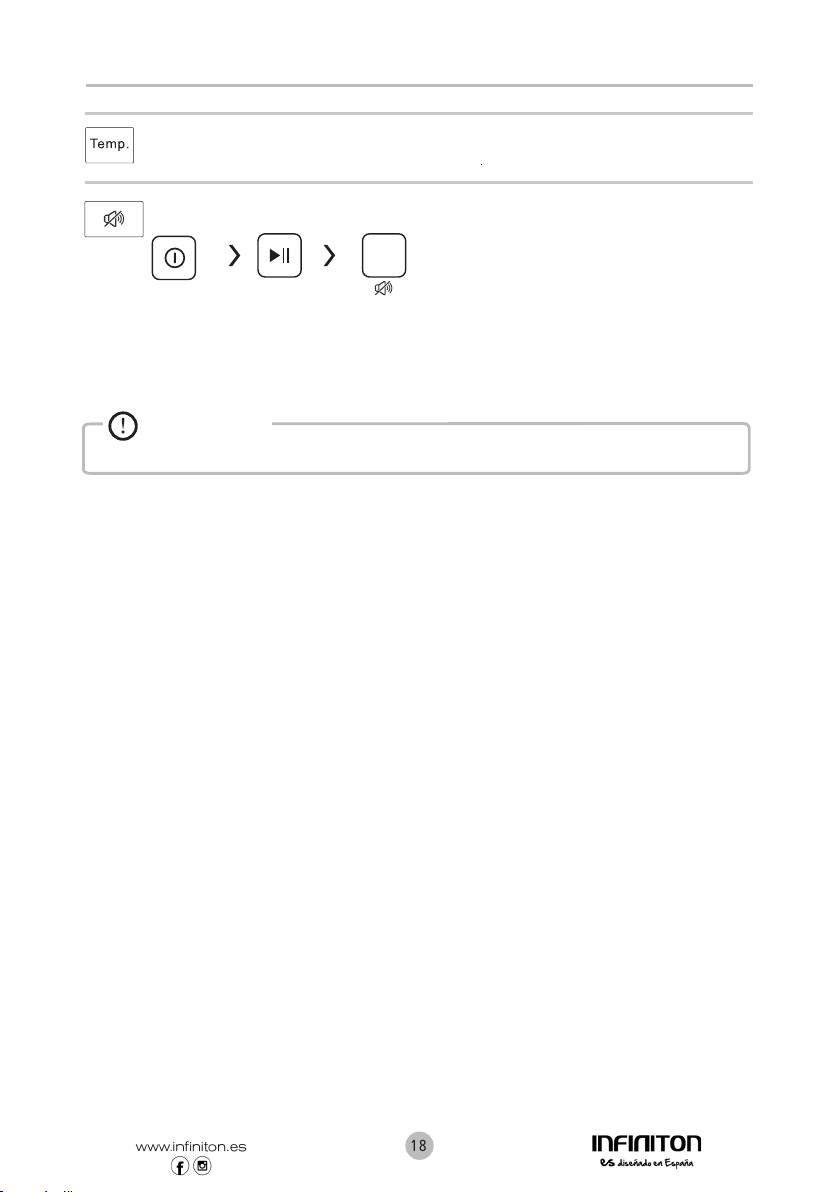Click the INFINITON brand logo
The width and height of the screenshot is (840, 1192).
[x=647, y=1143]
